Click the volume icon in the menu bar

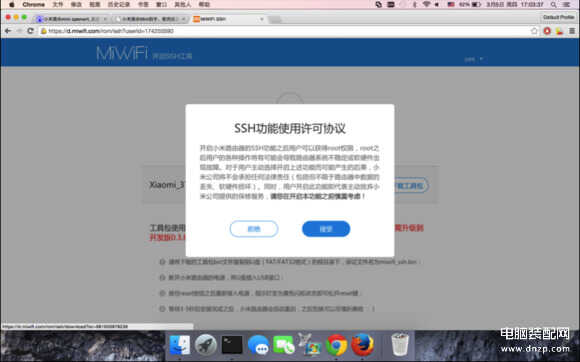pos(437,4)
